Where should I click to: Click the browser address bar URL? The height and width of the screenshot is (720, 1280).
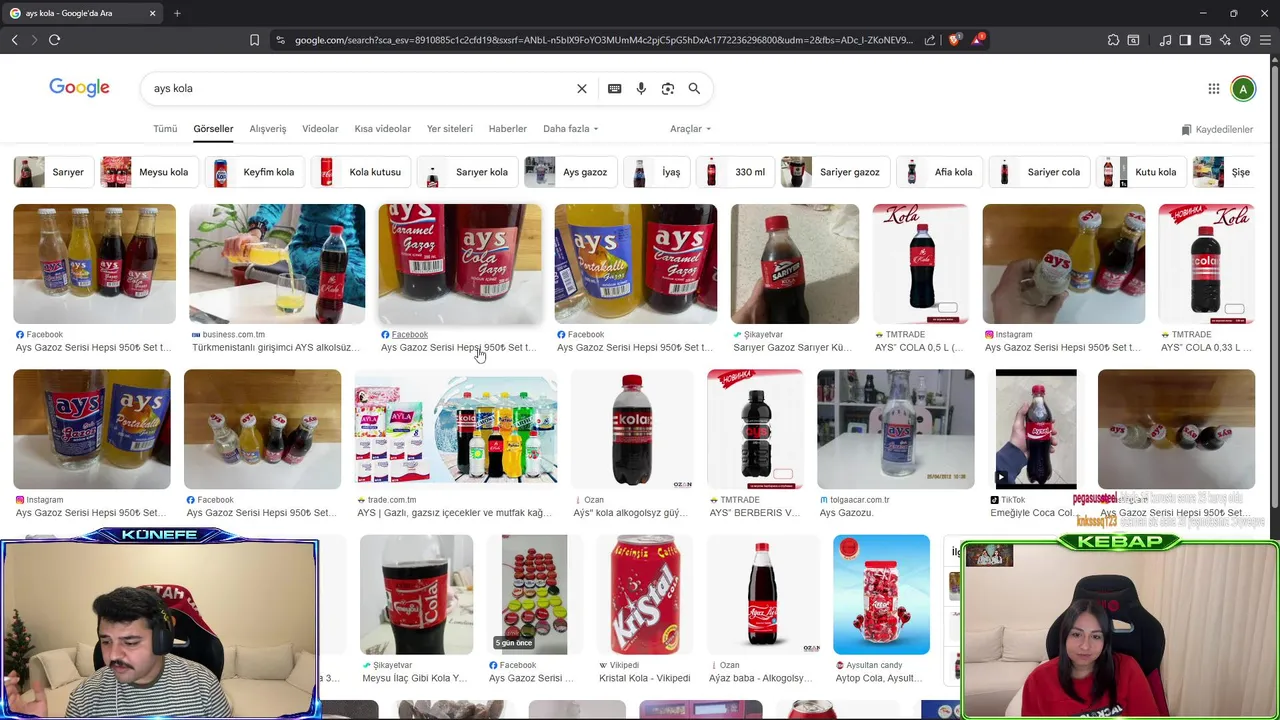pyautogui.click(x=604, y=40)
